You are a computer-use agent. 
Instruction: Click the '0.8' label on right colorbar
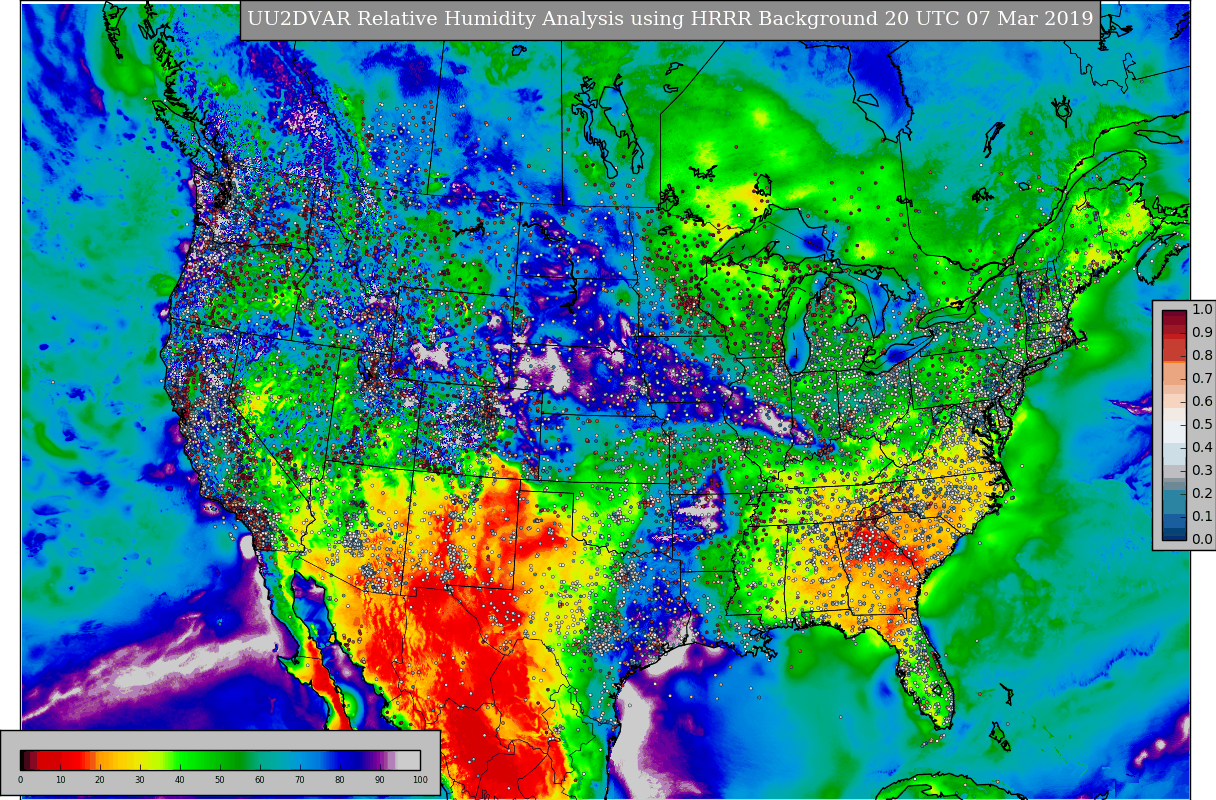coord(1202,356)
